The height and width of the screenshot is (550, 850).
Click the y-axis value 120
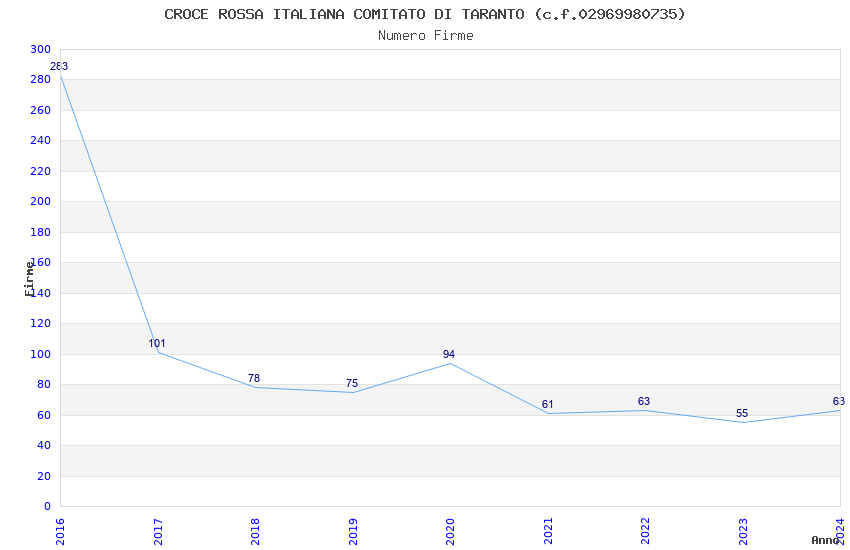click(x=41, y=323)
